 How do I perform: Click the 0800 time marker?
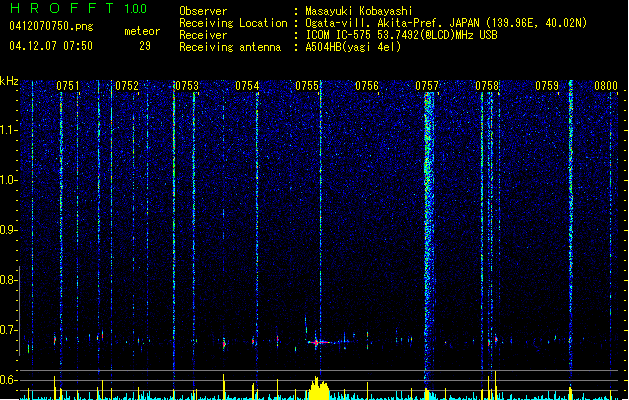tap(606, 86)
